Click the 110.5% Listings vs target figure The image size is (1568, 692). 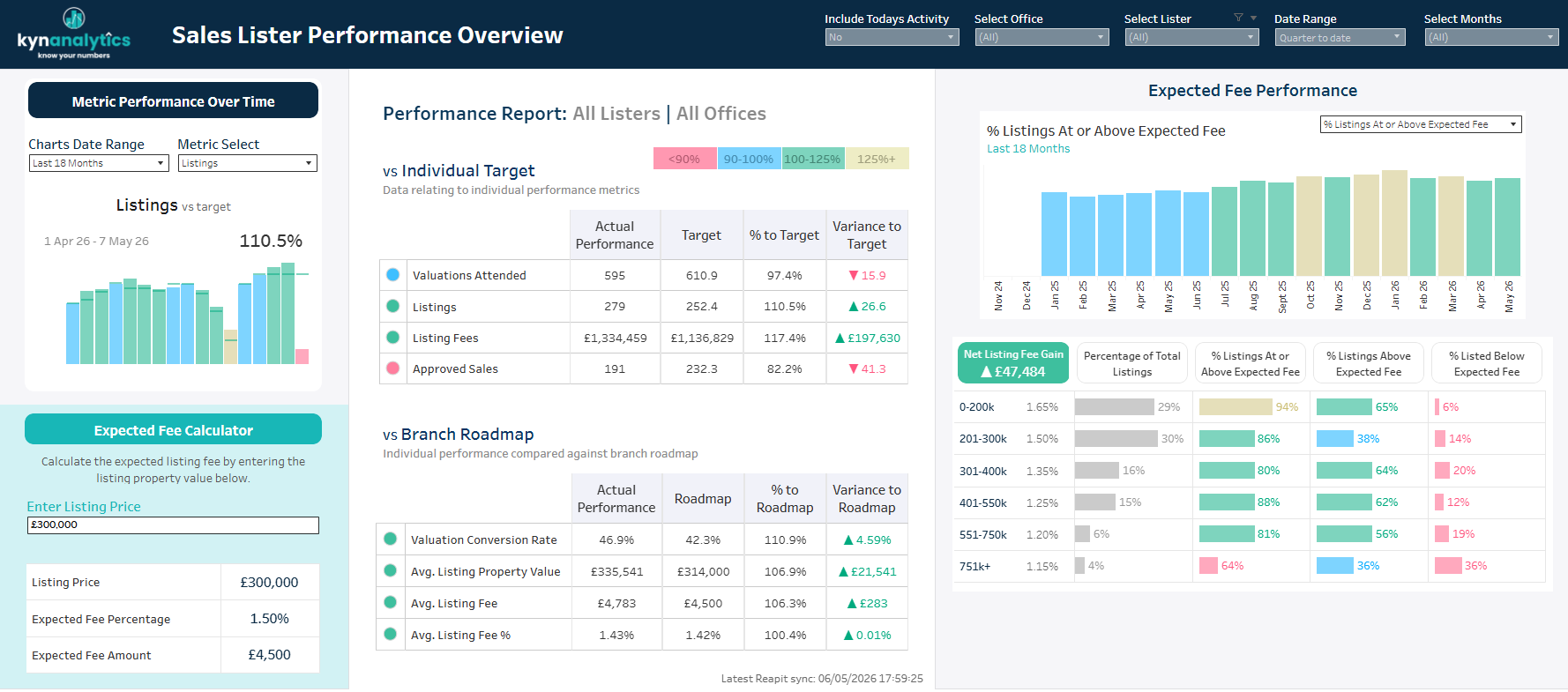[x=271, y=241]
